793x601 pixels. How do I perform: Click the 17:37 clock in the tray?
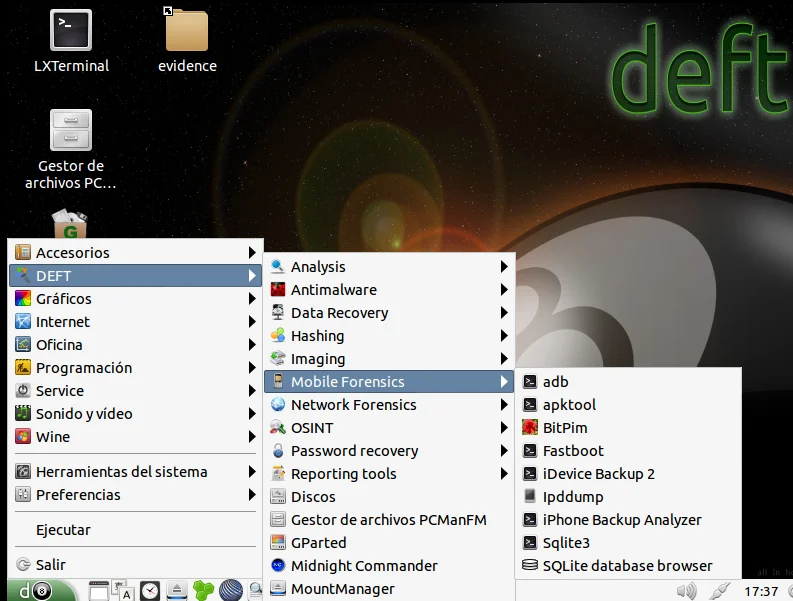tap(761, 591)
